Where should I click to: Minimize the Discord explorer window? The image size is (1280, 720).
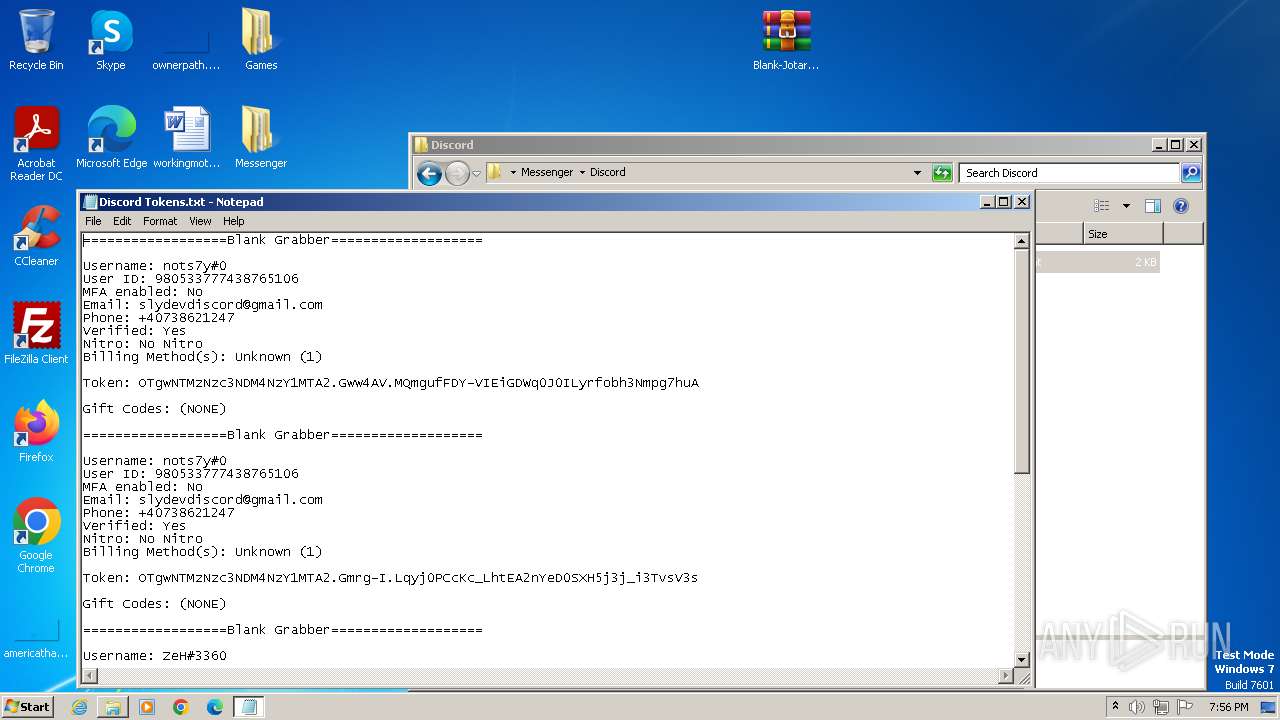pyautogui.click(x=1158, y=145)
